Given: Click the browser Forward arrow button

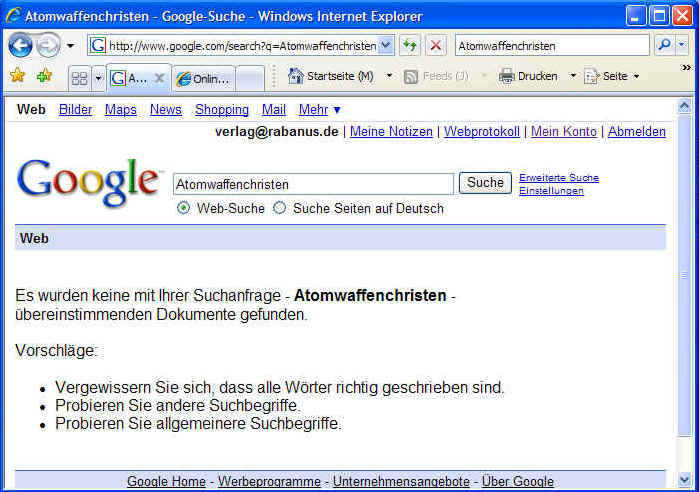Looking at the screenshot, I should click(x=48, y=46).
